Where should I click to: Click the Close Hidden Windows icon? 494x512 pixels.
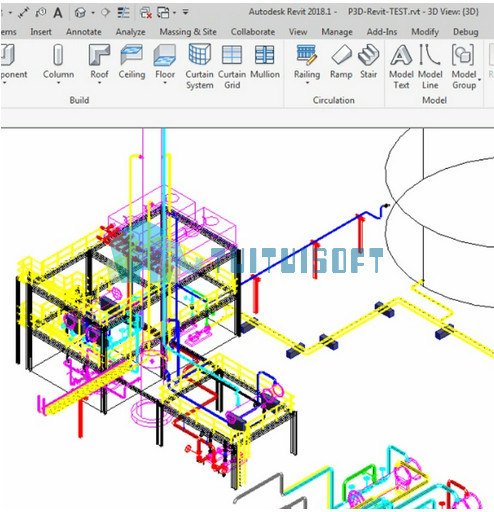point(146,13)
